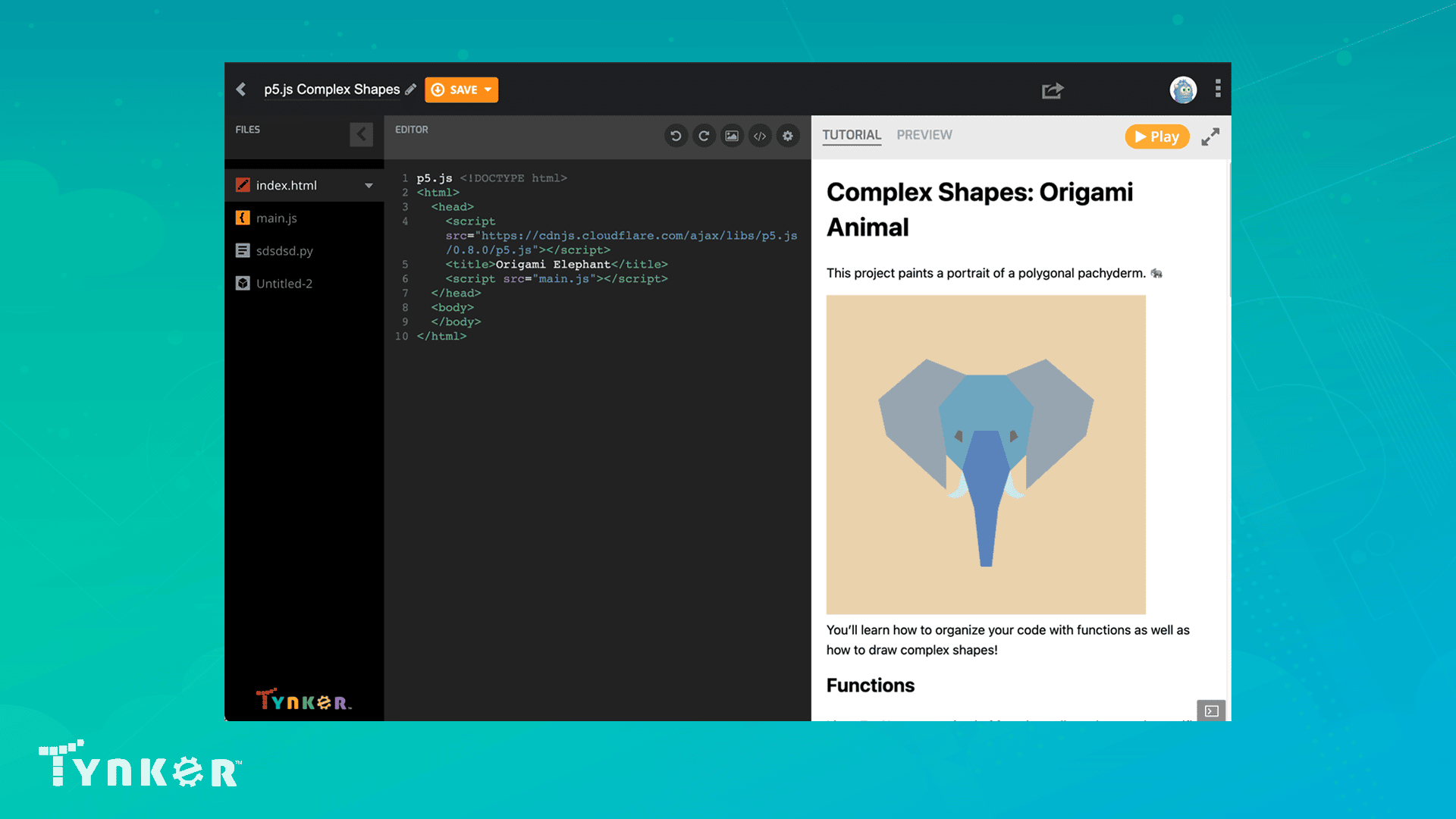Switch to the PREVIEW tab
This screenshot has height=819, width=1456.
tap(924, 134)
